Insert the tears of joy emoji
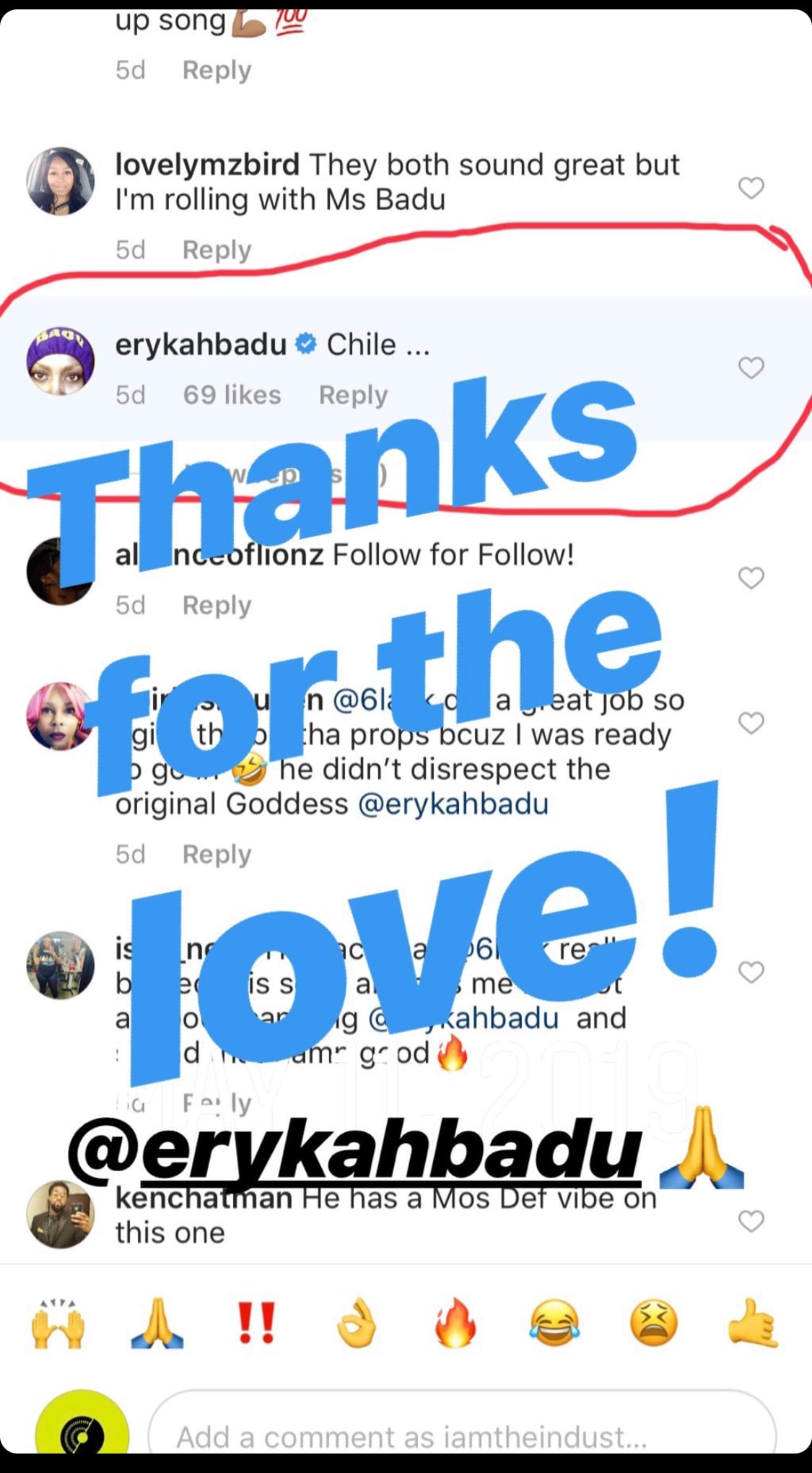 pyautogui.click(x=554, y=1324)
